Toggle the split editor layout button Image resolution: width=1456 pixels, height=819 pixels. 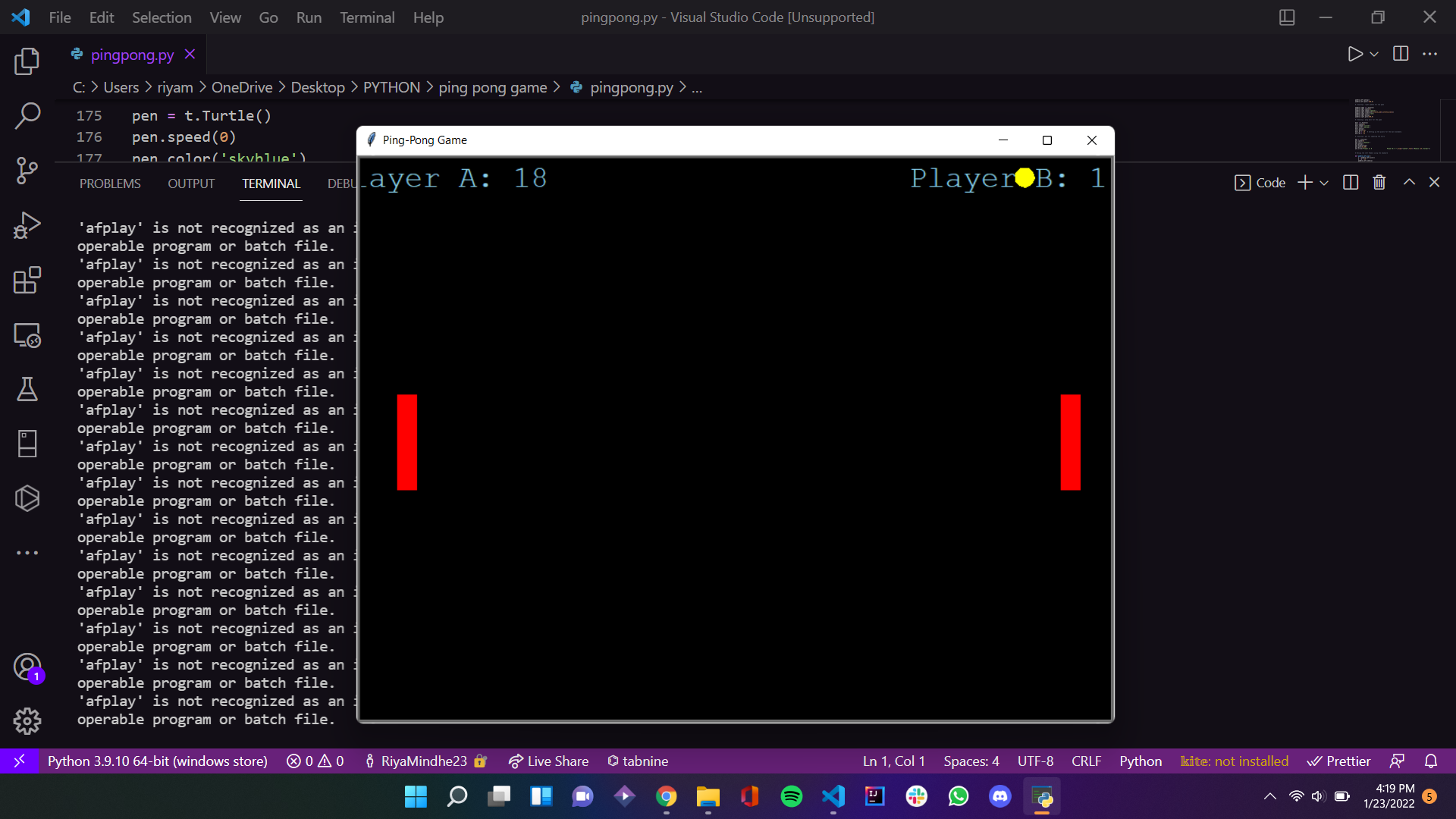(1401, 54)
